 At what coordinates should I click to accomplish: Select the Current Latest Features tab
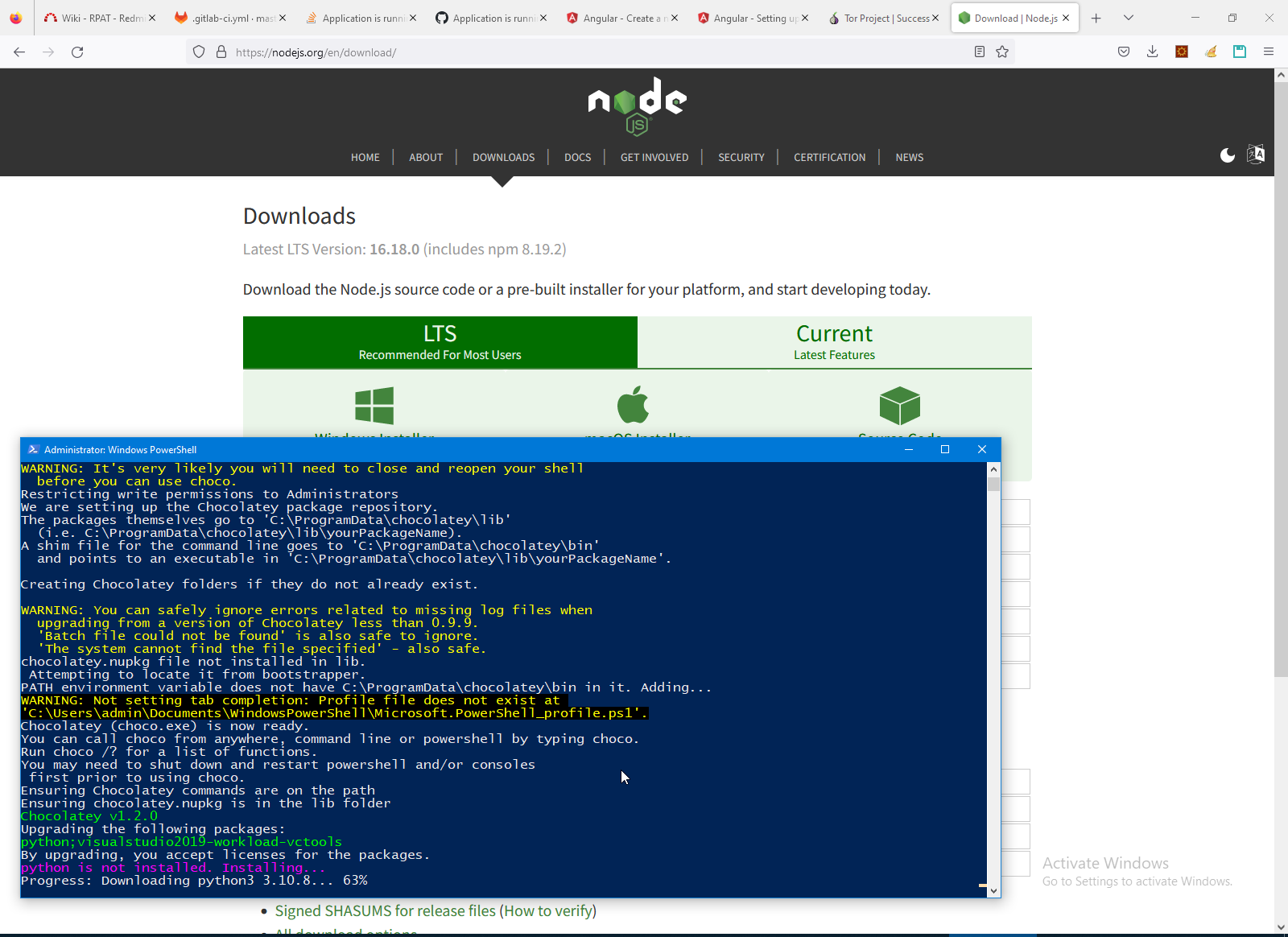click(835, 342)
